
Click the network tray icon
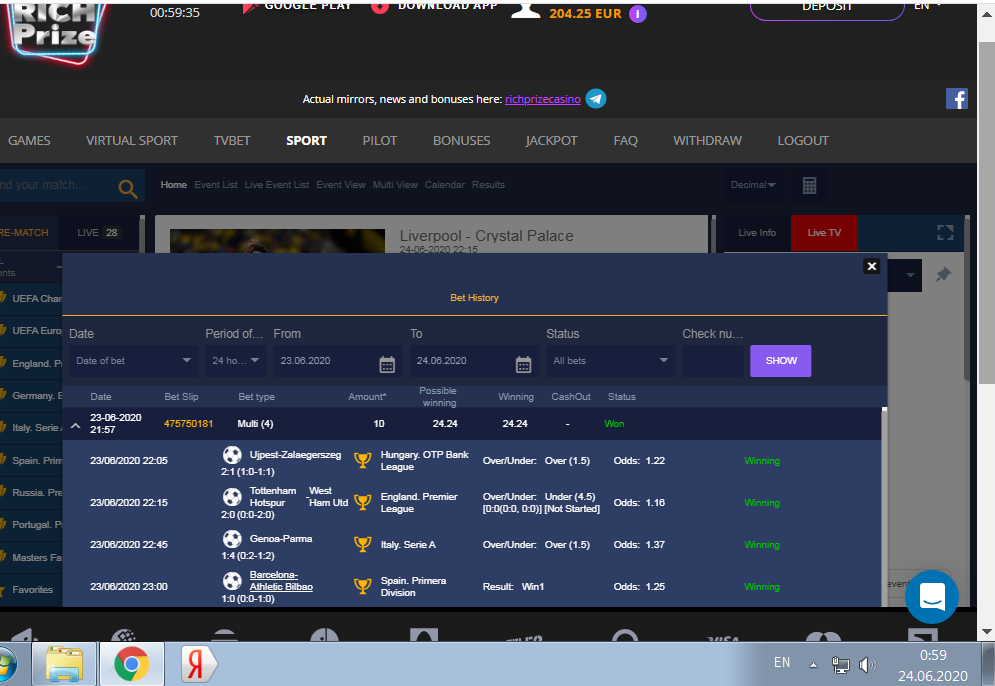coord(840,664)
